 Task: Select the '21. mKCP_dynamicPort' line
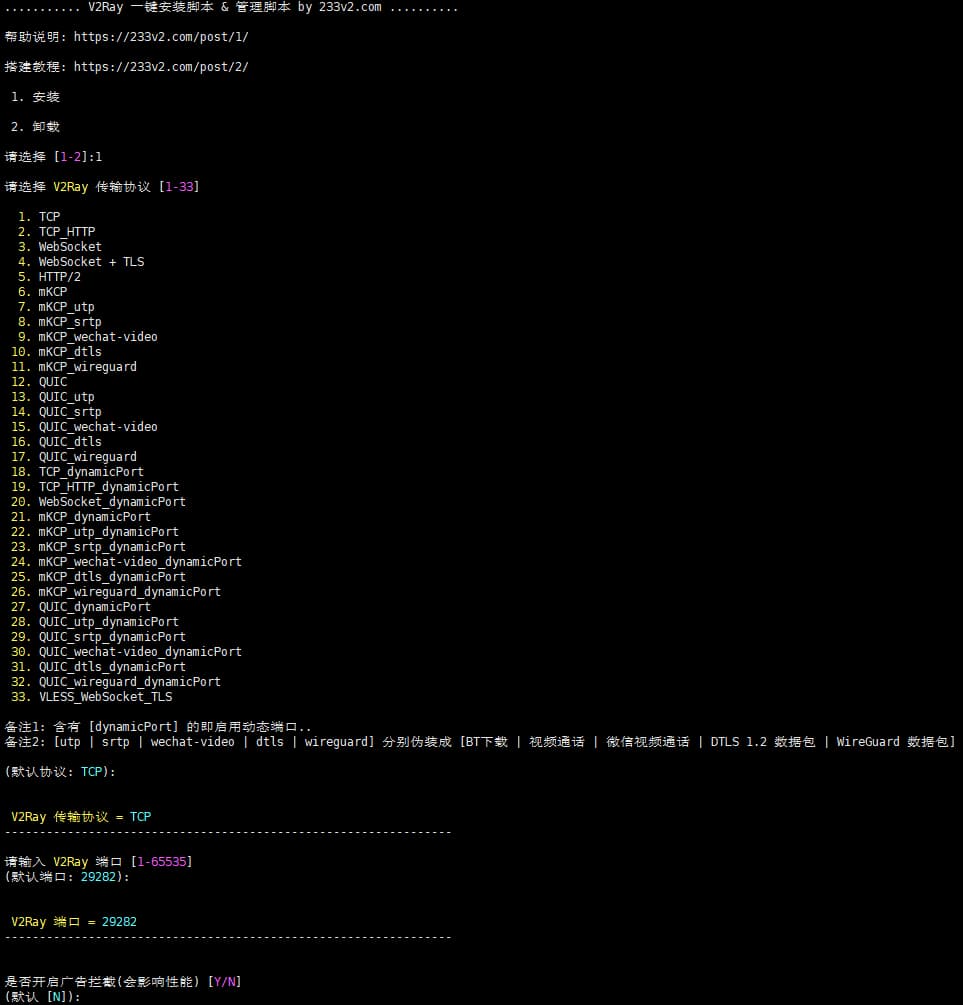tap(81, 517)
